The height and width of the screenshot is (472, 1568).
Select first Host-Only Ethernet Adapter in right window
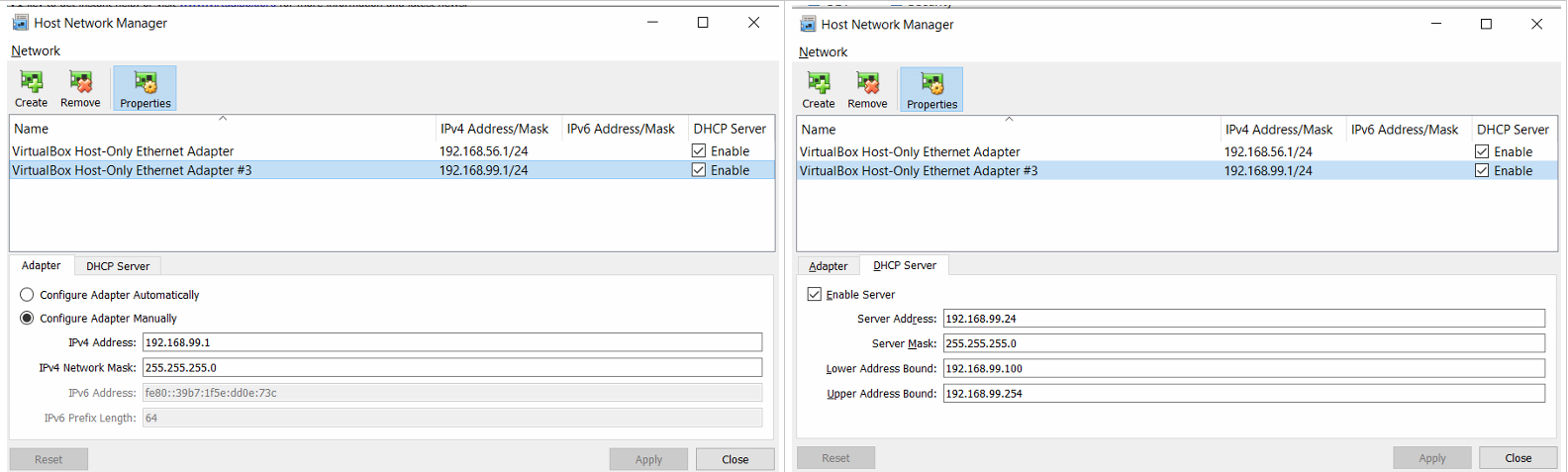tap(910, 152)
